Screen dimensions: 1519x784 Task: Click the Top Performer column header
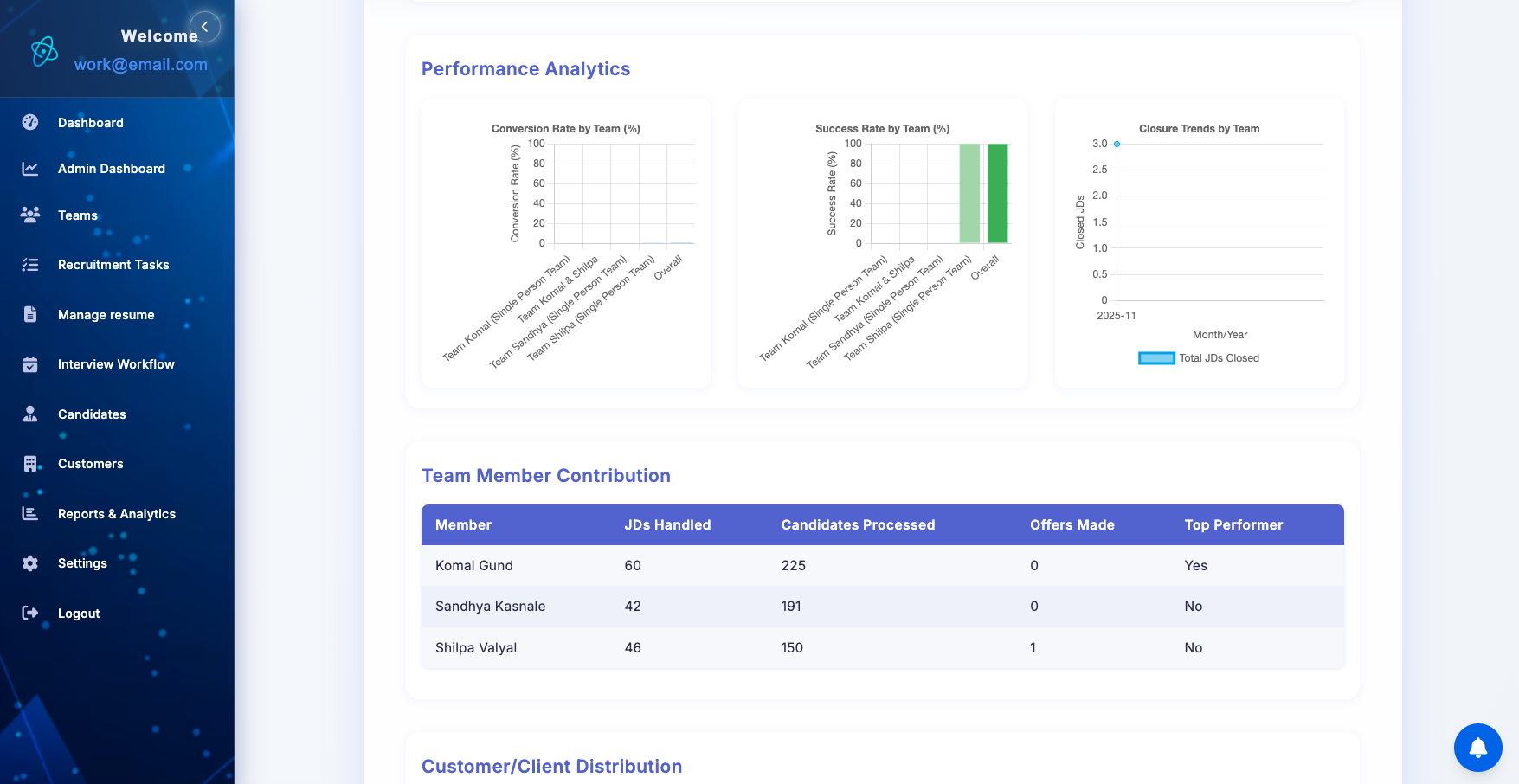tap(1233, 525)
